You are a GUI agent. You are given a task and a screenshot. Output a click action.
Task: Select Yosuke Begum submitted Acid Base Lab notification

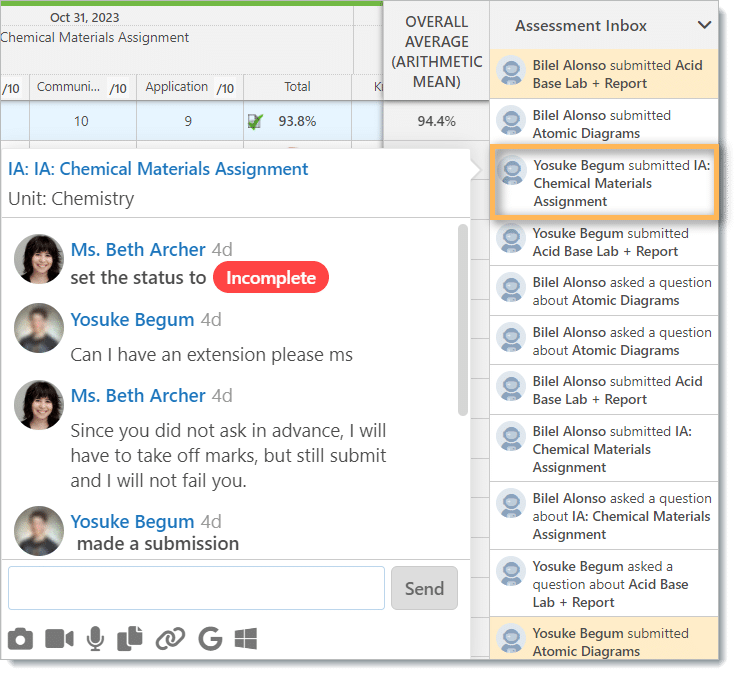coord(612,242)
